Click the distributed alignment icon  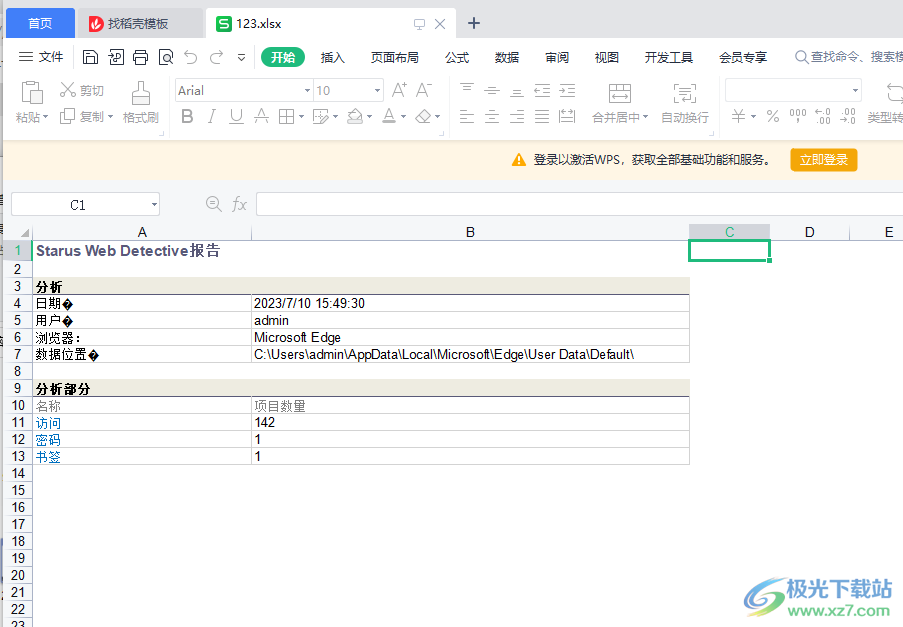567,116
